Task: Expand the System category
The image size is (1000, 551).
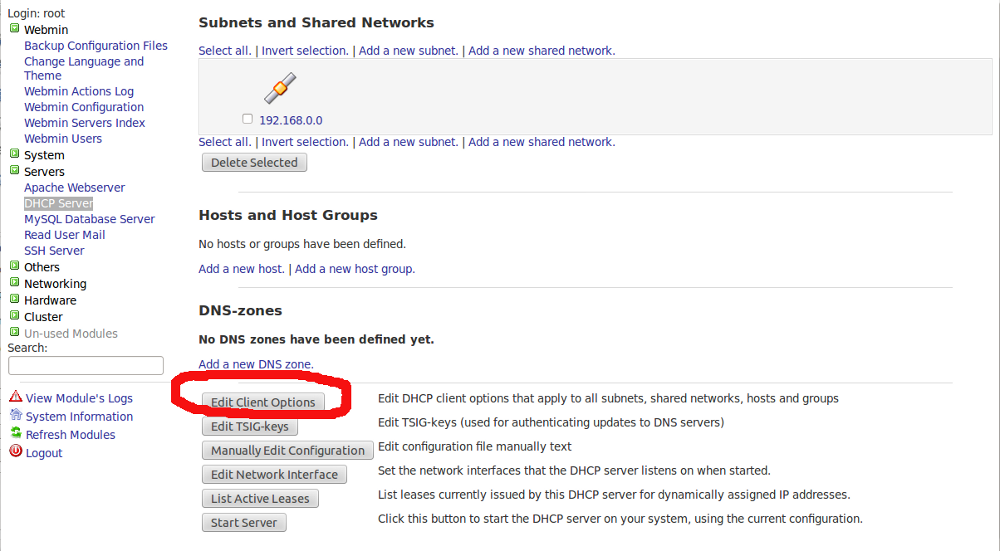Action: click(14, 155)
